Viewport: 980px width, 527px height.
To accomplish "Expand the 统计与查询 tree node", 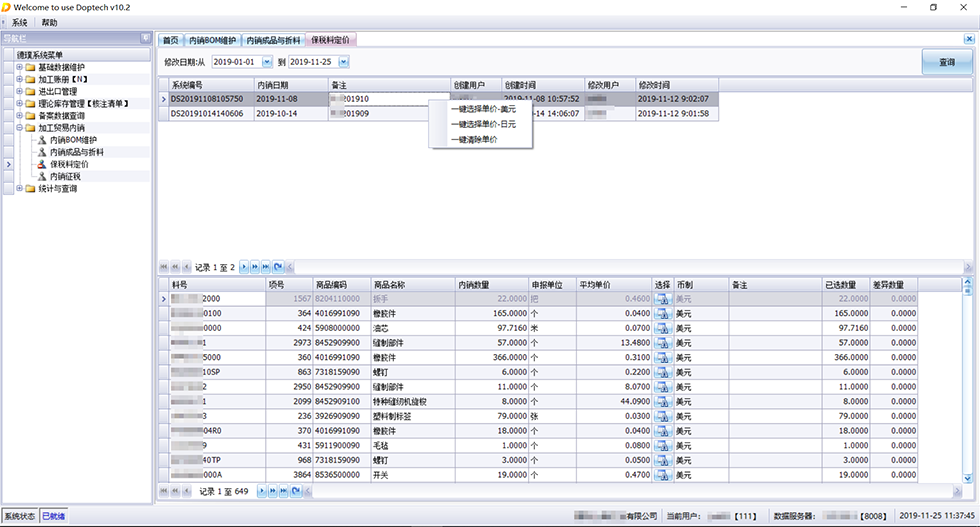I will (19, 188).
